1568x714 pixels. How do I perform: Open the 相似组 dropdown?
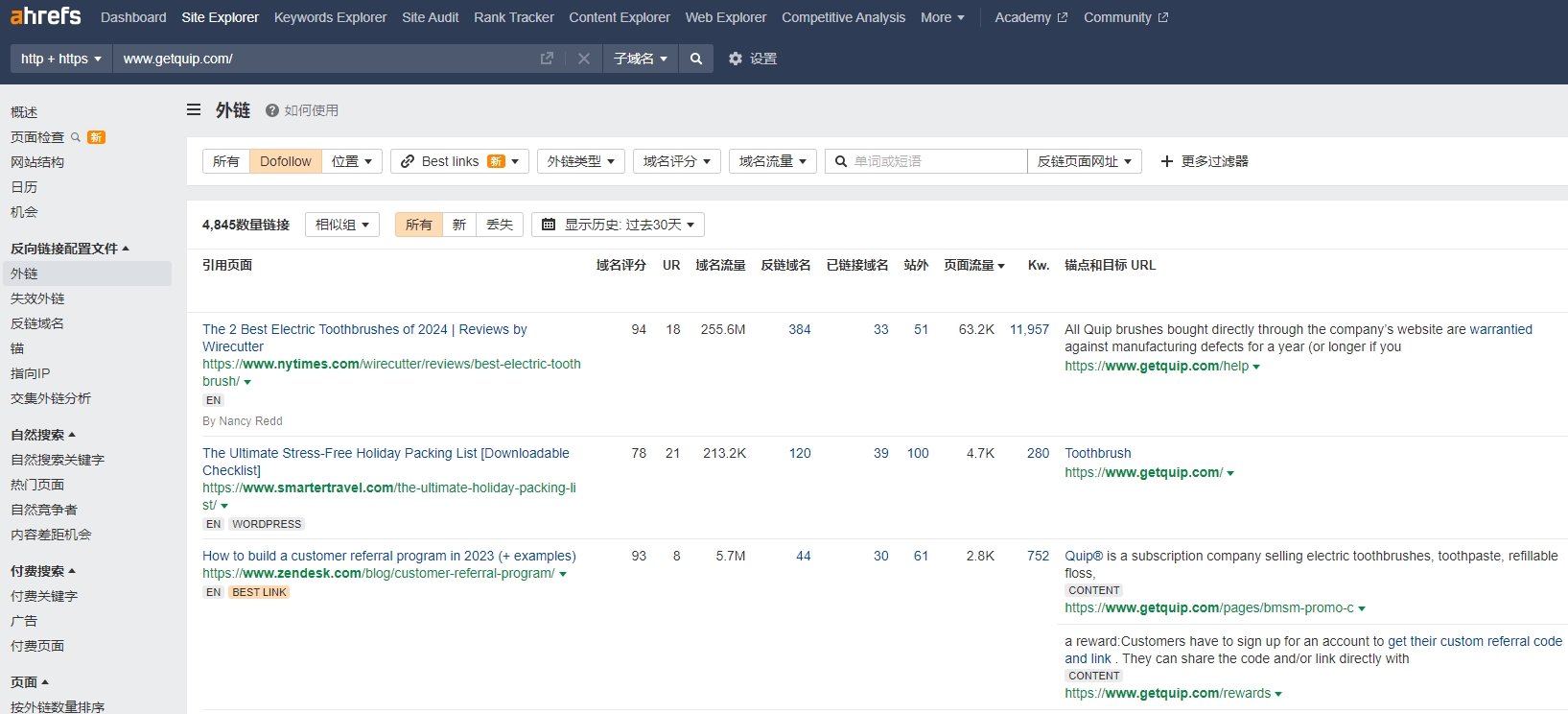[x=342, y=225]
